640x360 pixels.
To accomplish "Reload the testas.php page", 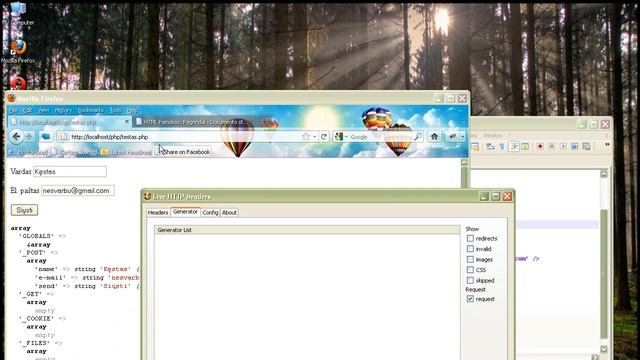I will [x=324, y=137].
